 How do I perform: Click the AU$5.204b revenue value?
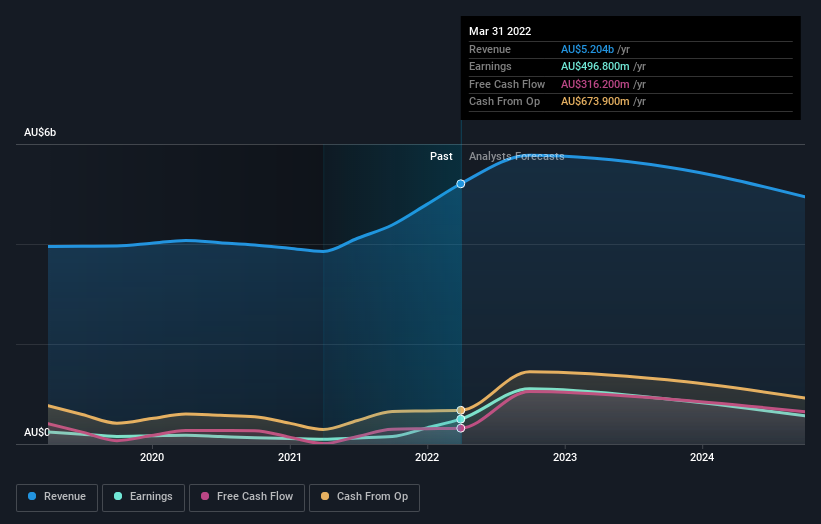(587, 49)
